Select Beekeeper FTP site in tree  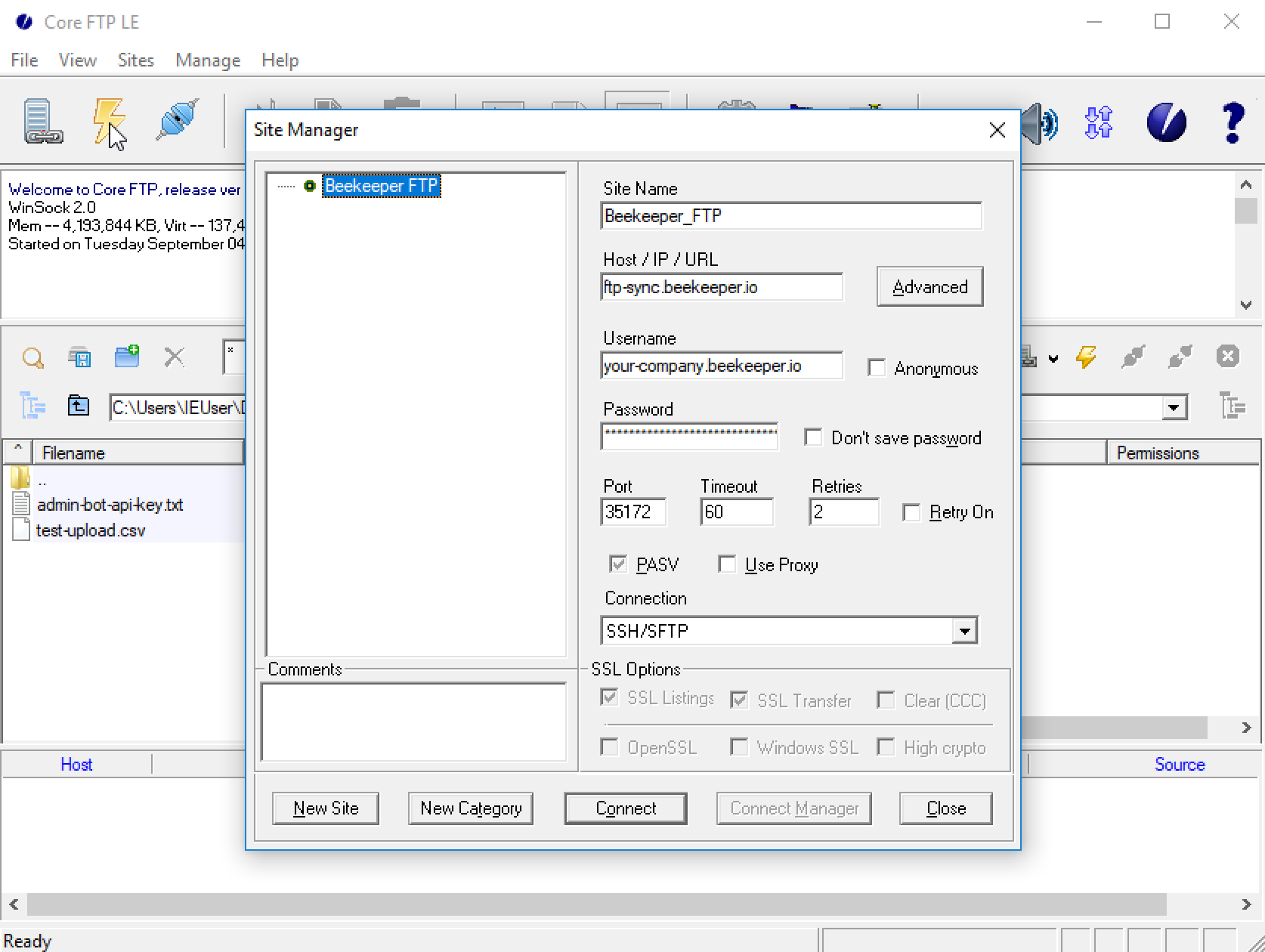[x=381, y=186]
